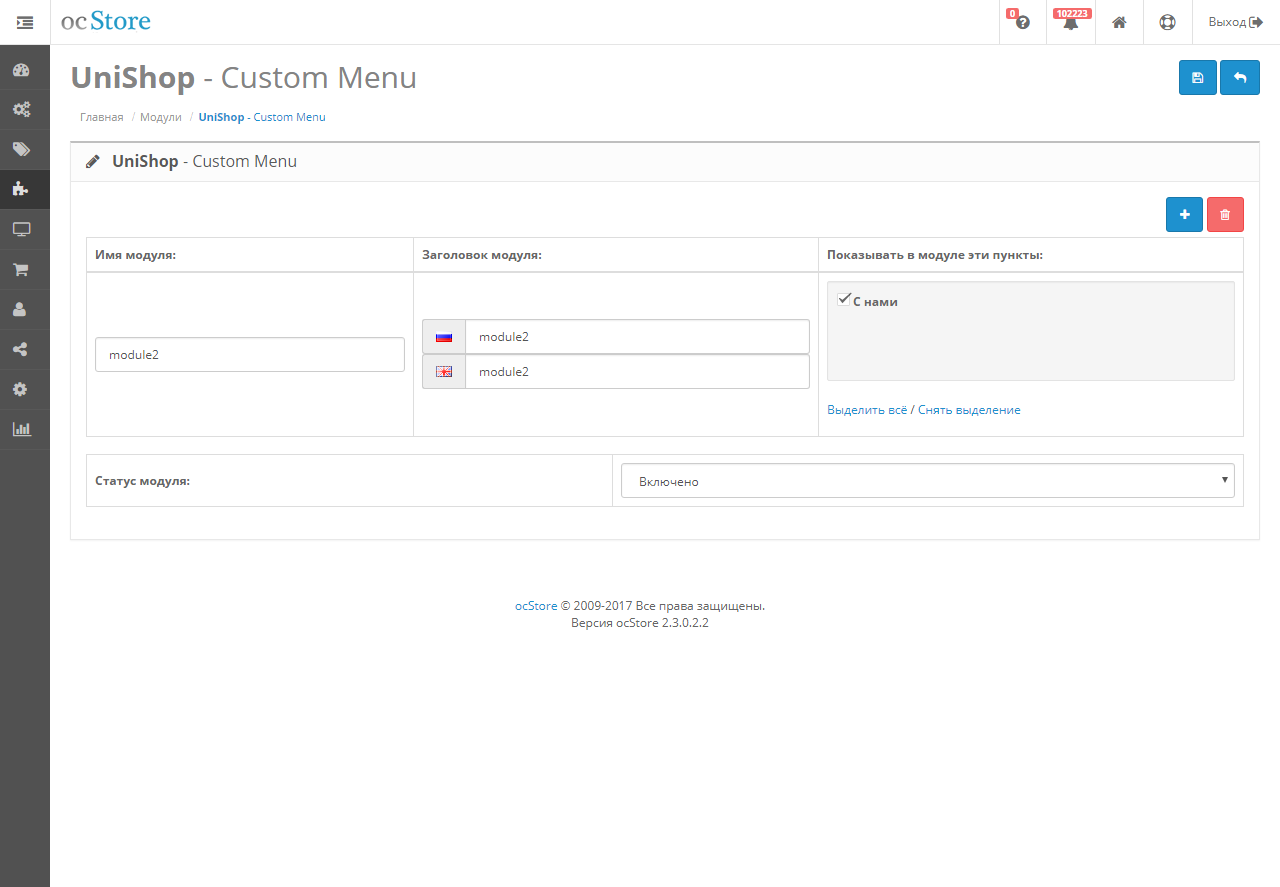Toggle the 'С нами' checkbox
Viewport: 1280px width, 887px height.
(843, 299)
